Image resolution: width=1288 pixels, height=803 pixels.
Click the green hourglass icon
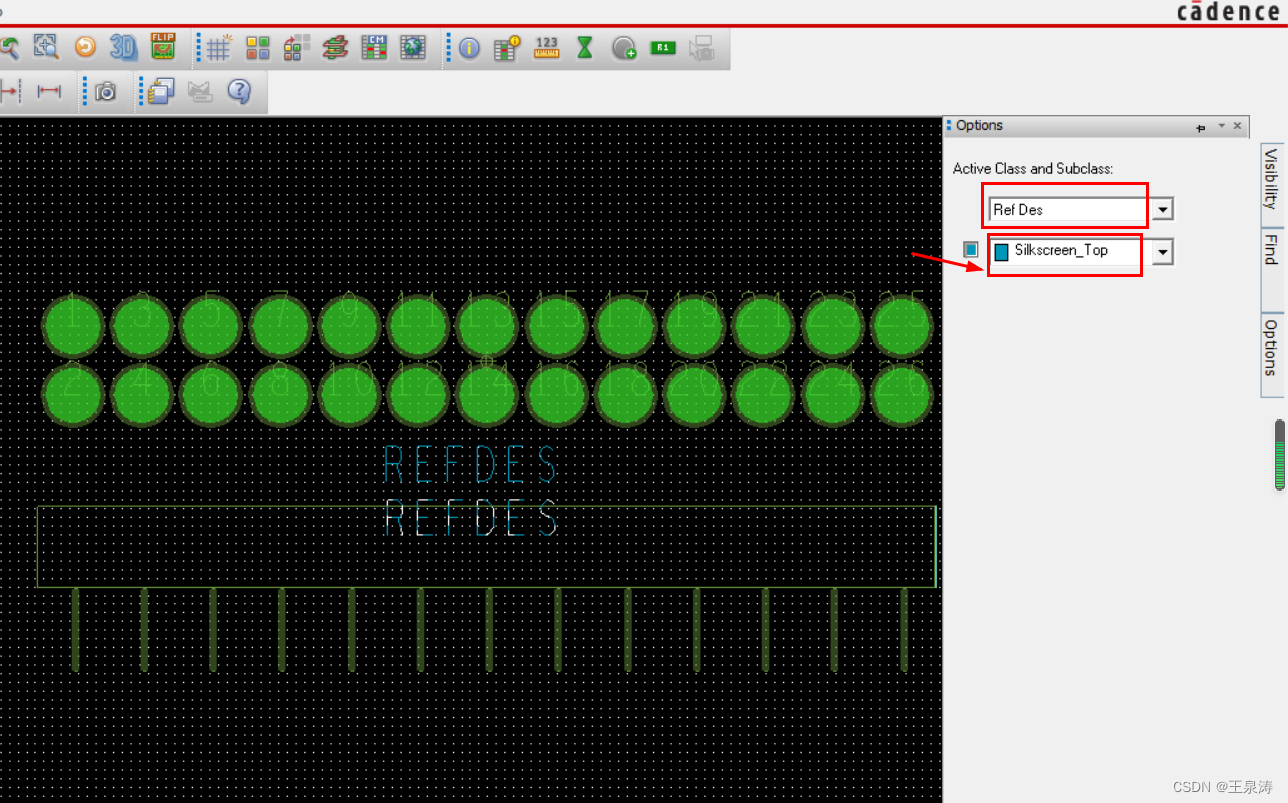point(585,47)
